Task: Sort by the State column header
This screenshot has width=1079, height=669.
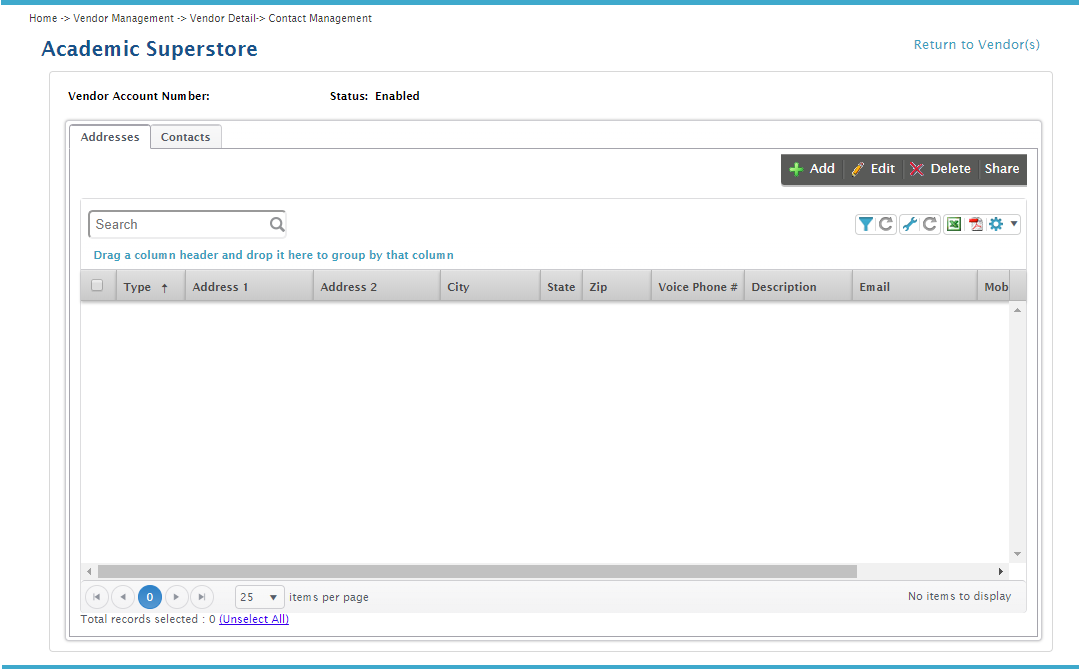Action: tap(561, 287)
